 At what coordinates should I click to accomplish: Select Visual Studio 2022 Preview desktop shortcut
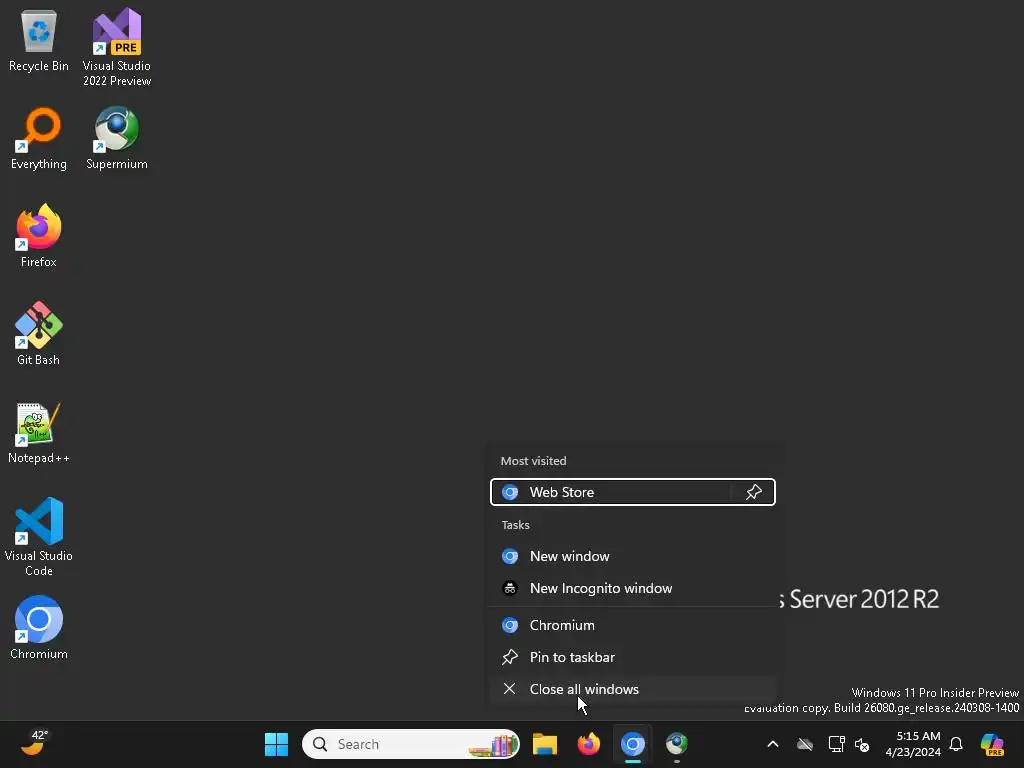pyautogui.click(x=117, y=47)
